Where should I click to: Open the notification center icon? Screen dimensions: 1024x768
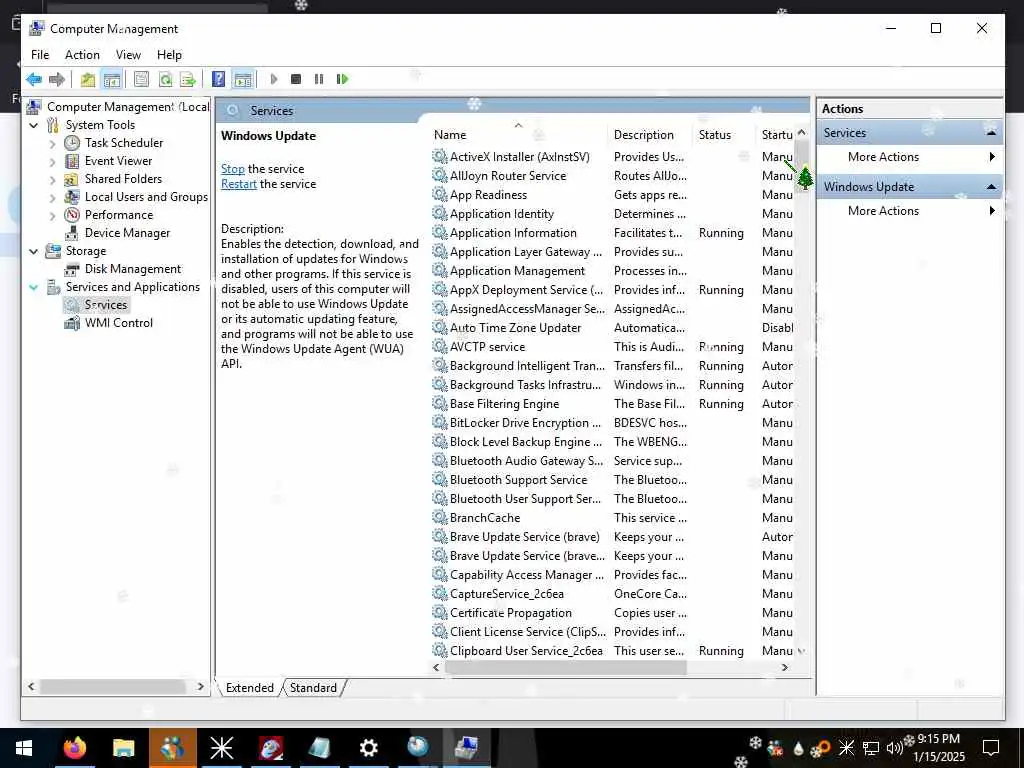(x=991, y=748)
